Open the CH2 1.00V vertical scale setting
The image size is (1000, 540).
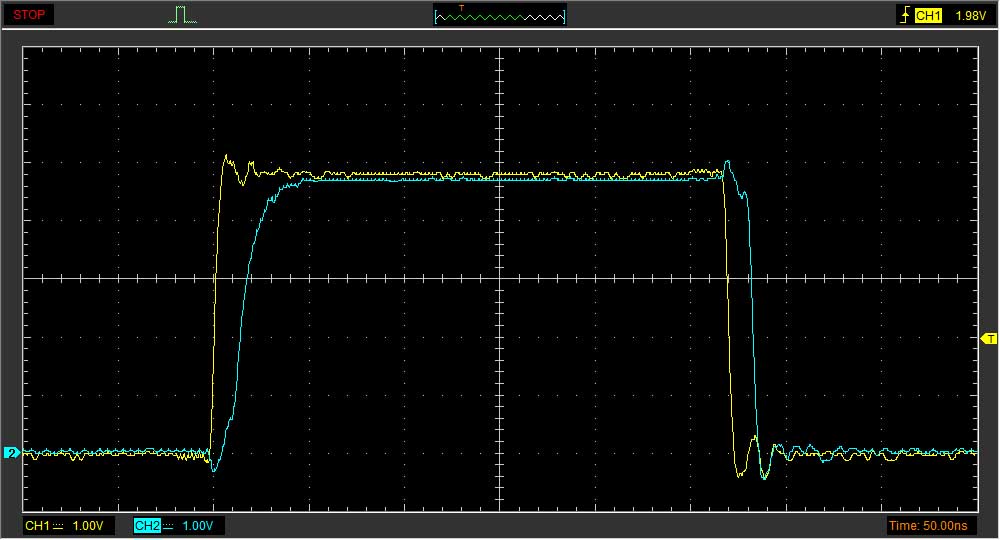point(200,525)
